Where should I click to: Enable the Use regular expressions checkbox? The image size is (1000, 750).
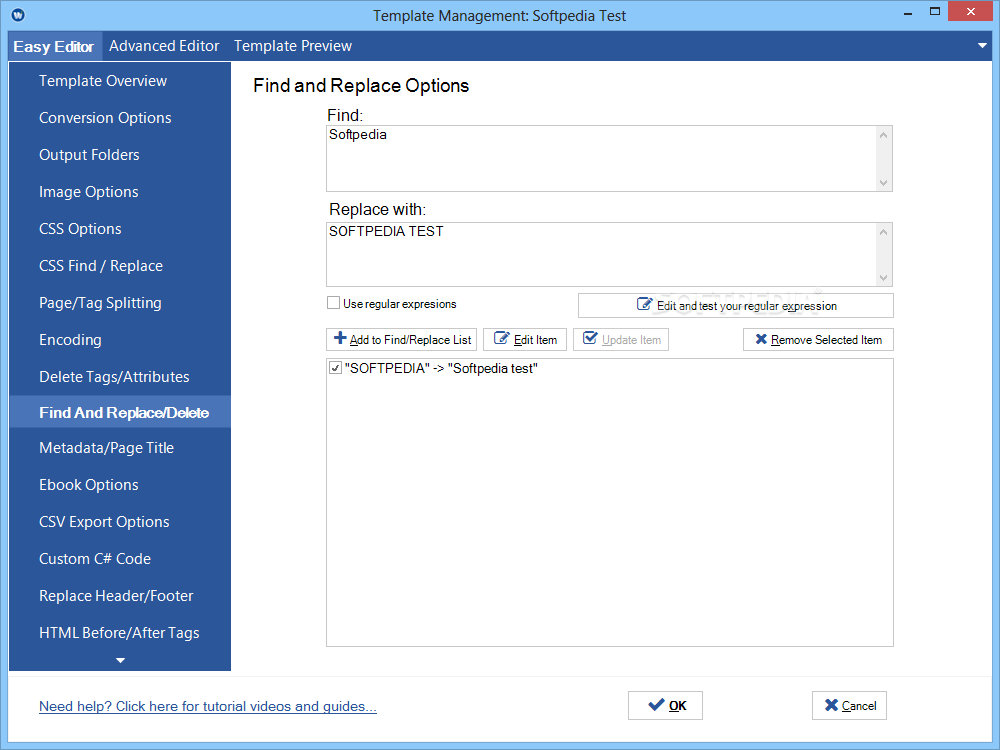333,303
